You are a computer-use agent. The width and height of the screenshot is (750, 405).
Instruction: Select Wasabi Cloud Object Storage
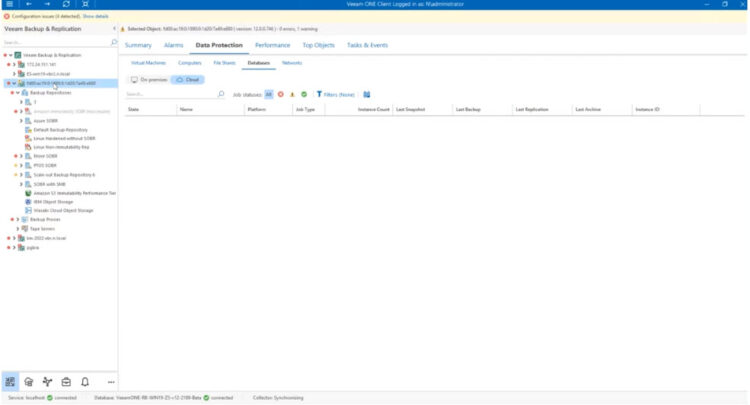pos(63,210)
